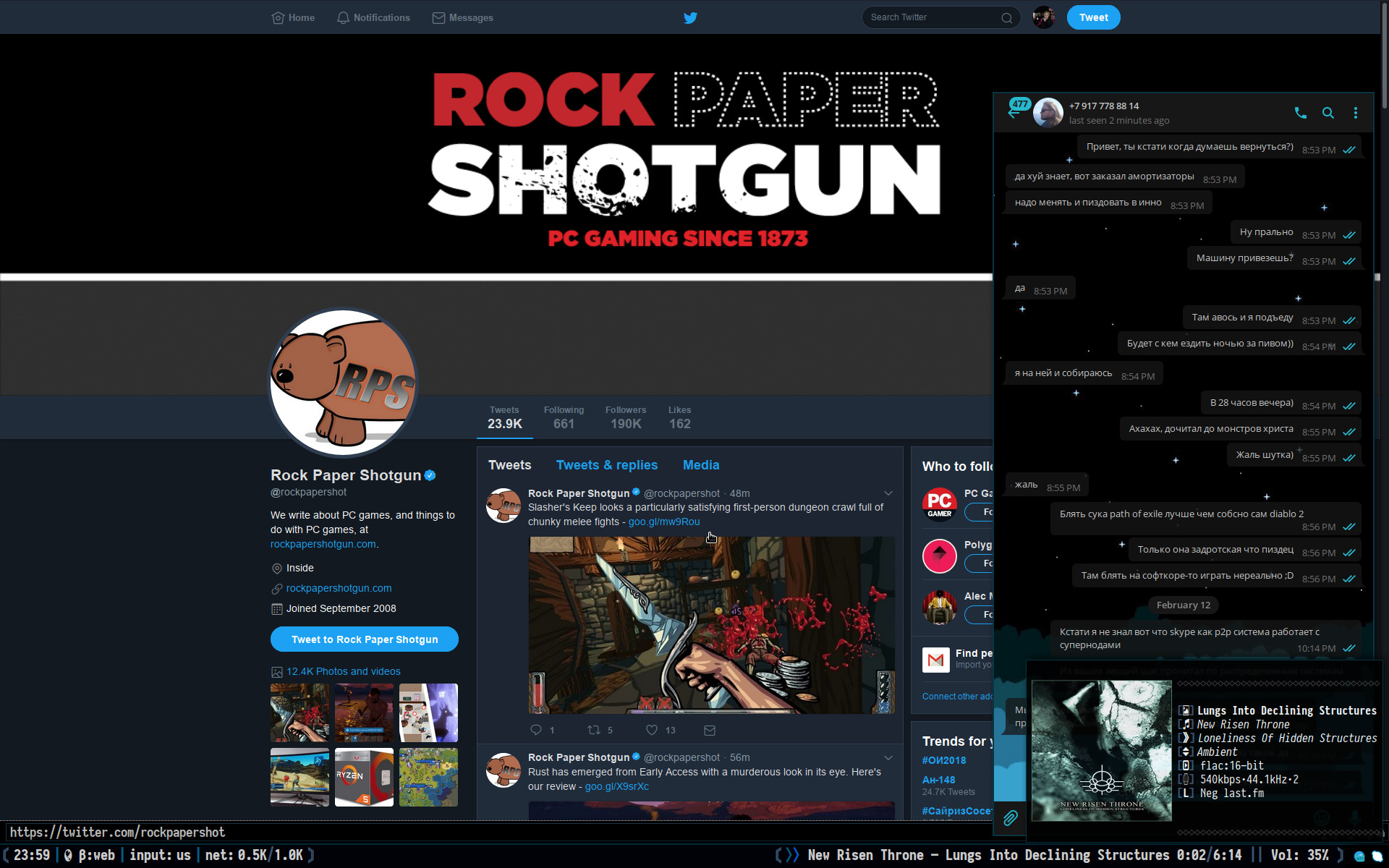
Task: Select the Tweets tab
Action: [x=509, y=465]
